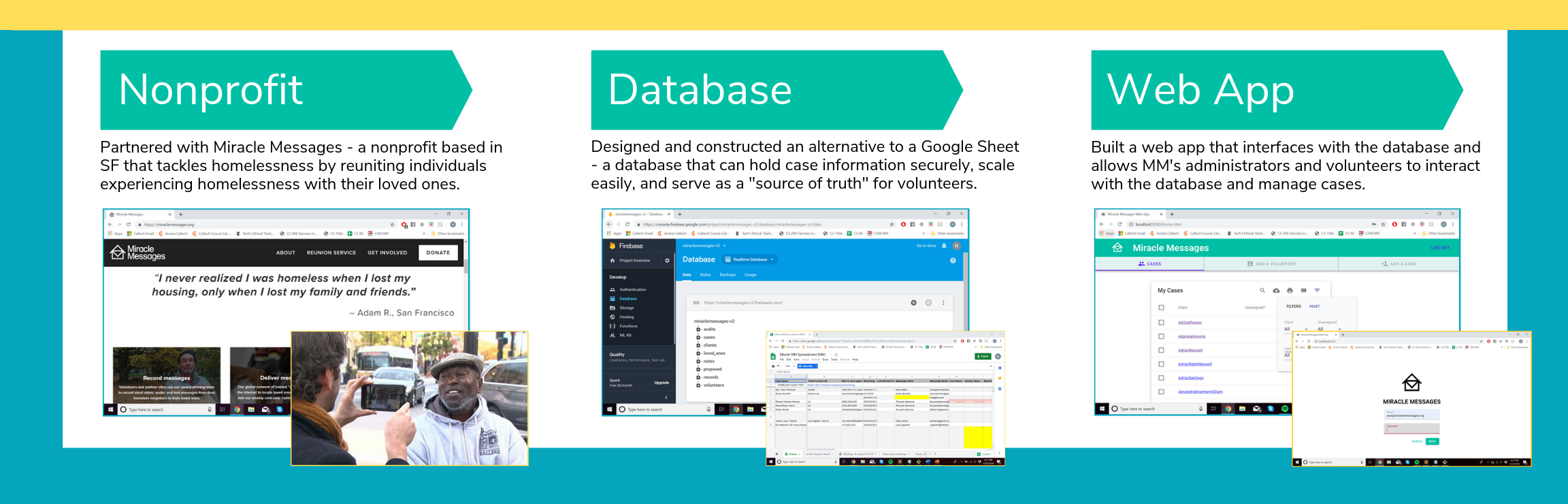Click the add node plus icon in Firebase
Screen dimensions: 1568x504
tap(914, 303)
